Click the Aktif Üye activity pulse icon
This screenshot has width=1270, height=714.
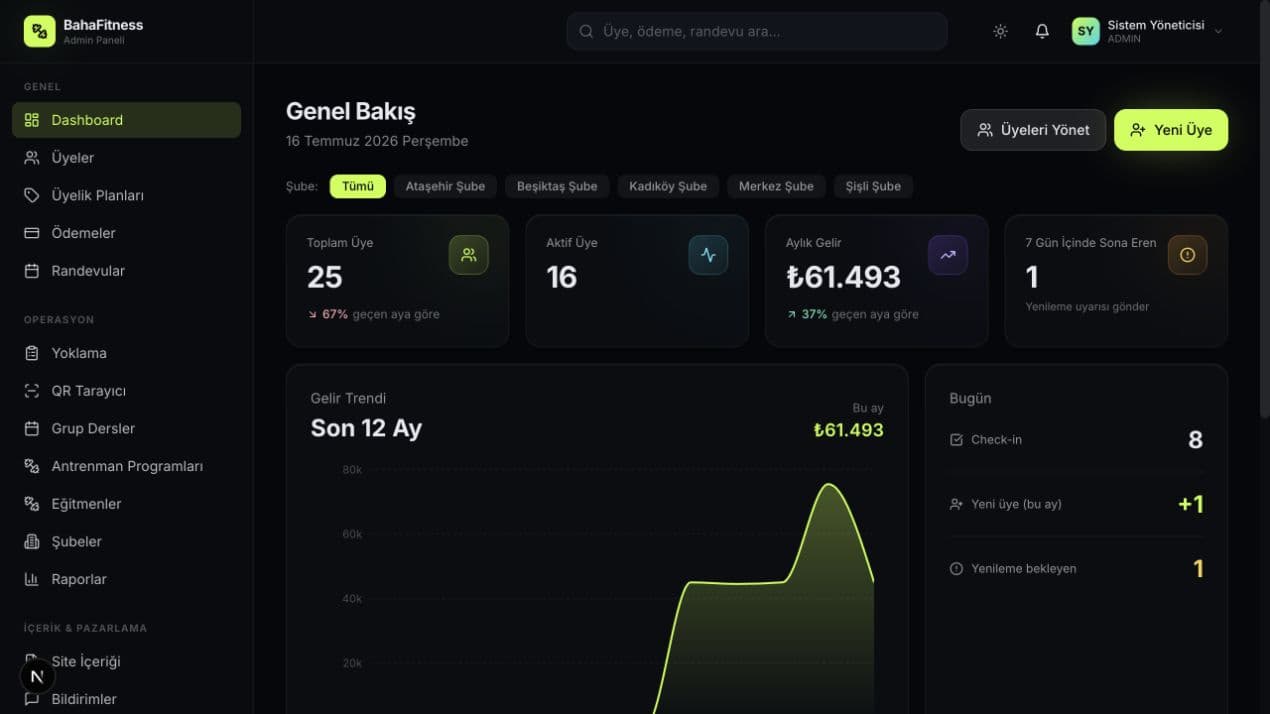point(708,255)
